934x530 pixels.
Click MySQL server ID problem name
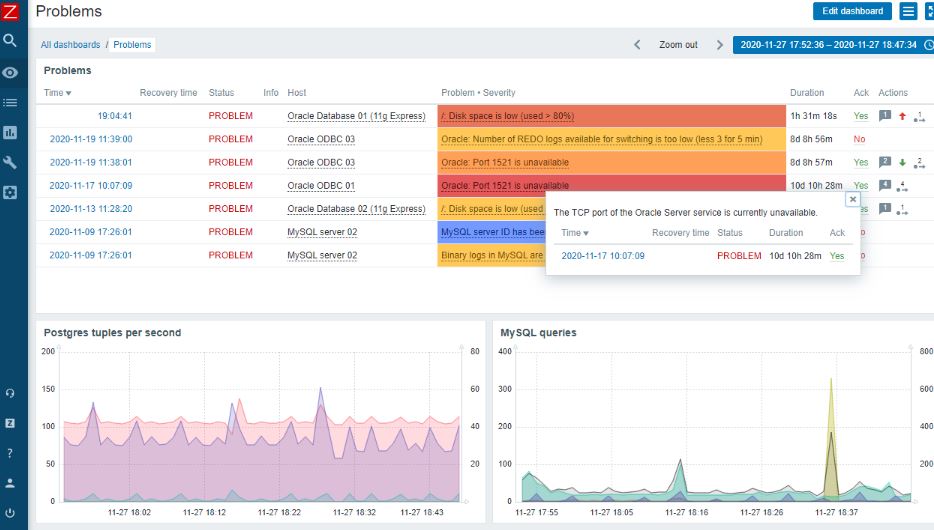point(493,232)
